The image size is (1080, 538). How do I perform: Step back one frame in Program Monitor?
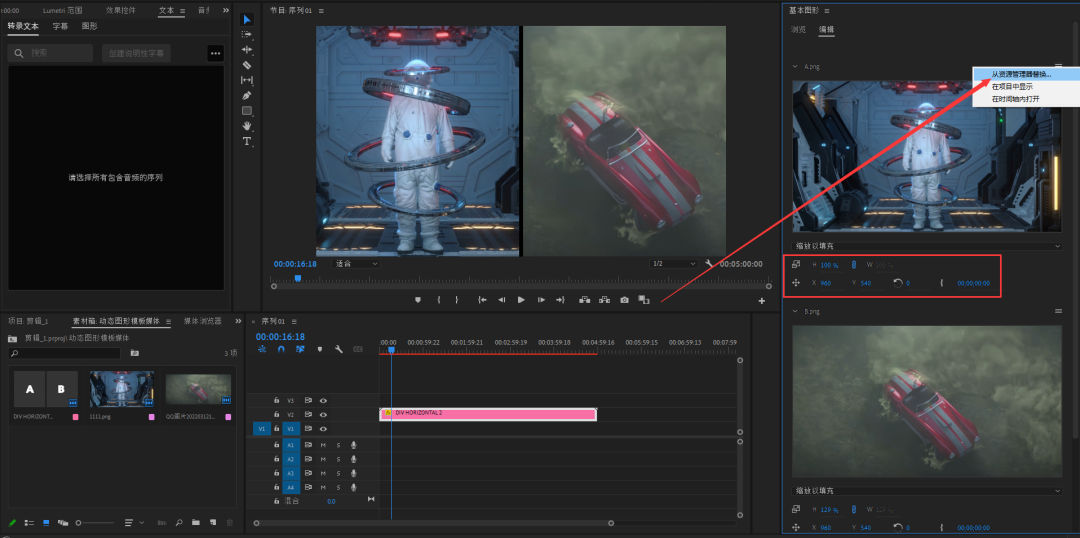pyautogui.click(x=501, y=300)
